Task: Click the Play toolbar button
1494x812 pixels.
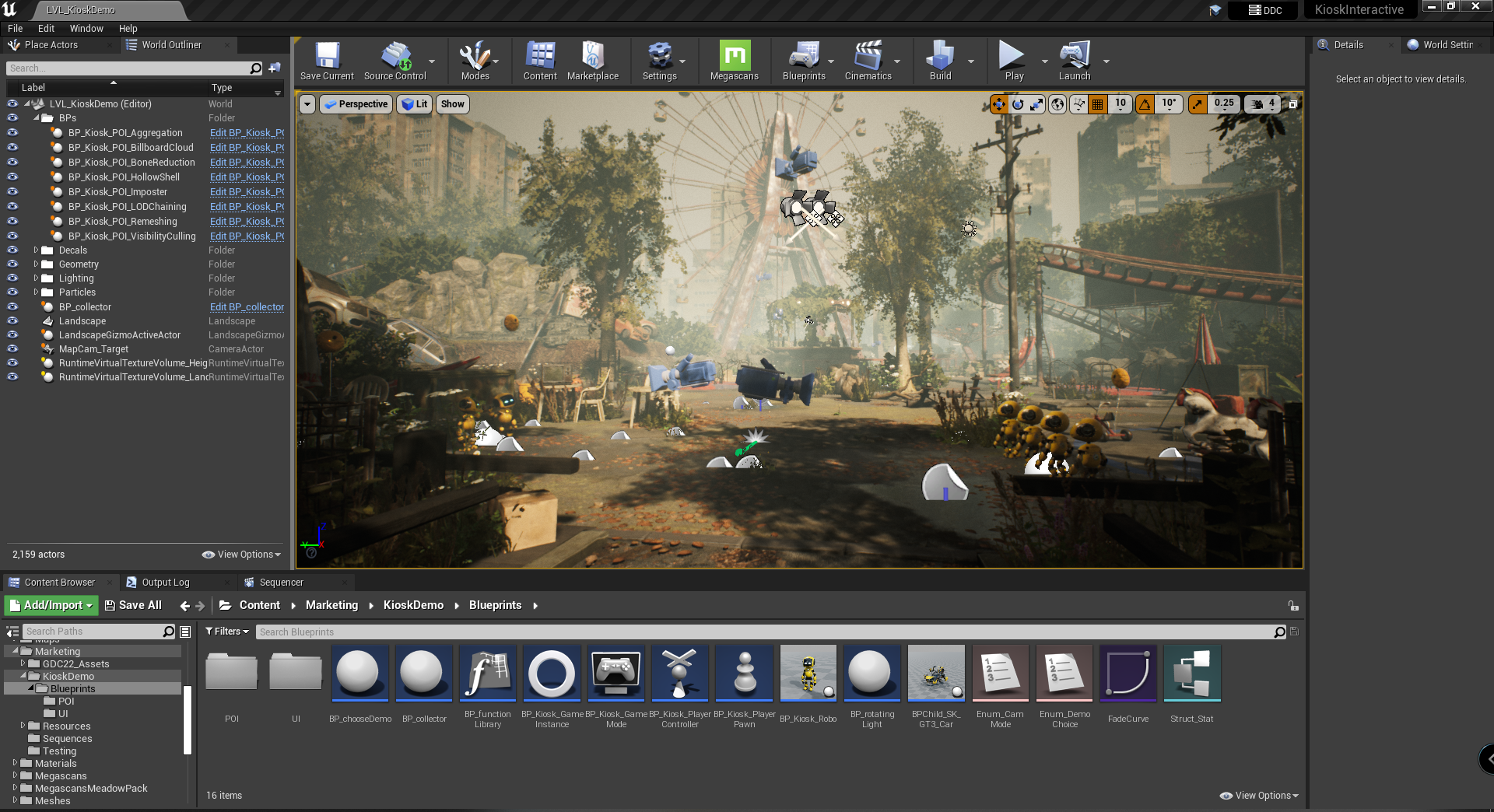Action: [x=1013, y=61]
